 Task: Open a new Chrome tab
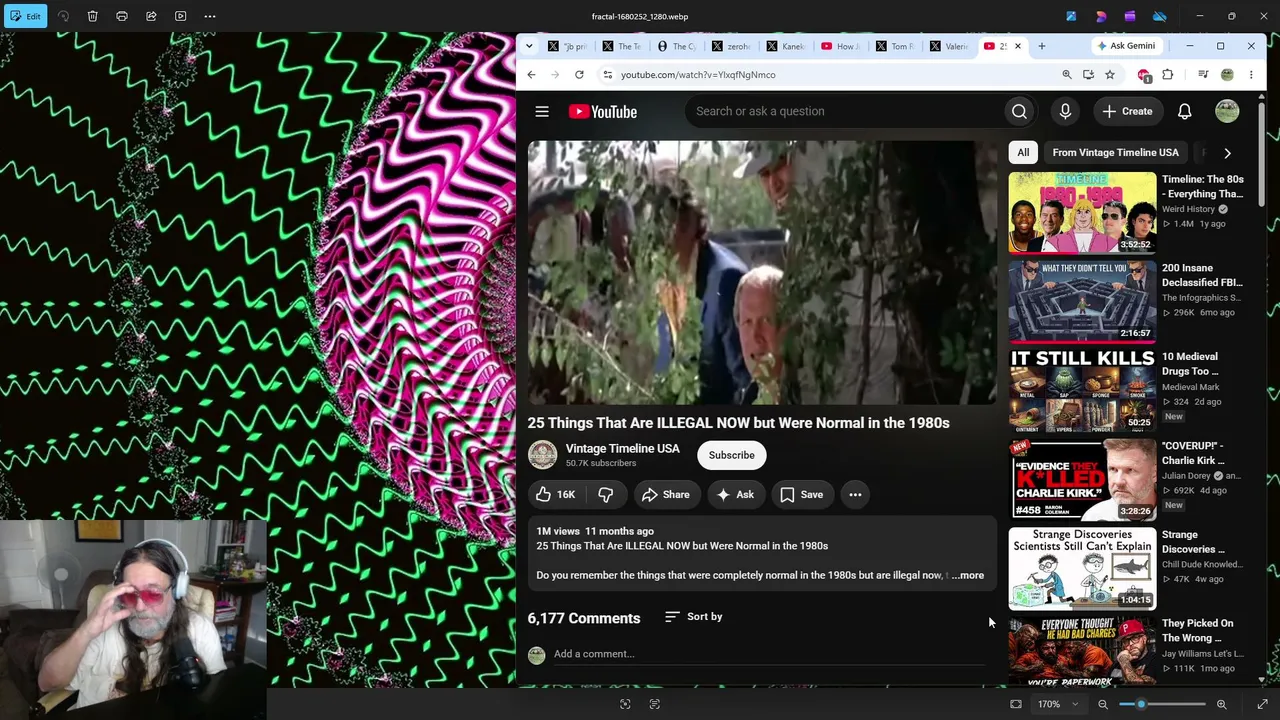coord(1041,46)
